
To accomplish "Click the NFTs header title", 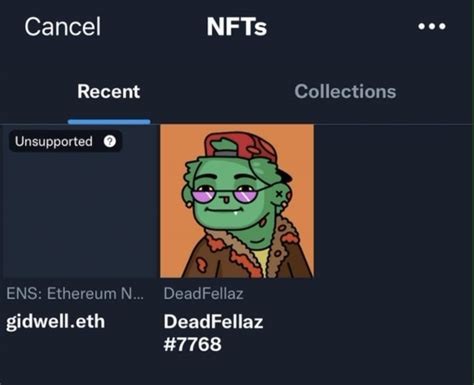I will (x=237, y=27).
